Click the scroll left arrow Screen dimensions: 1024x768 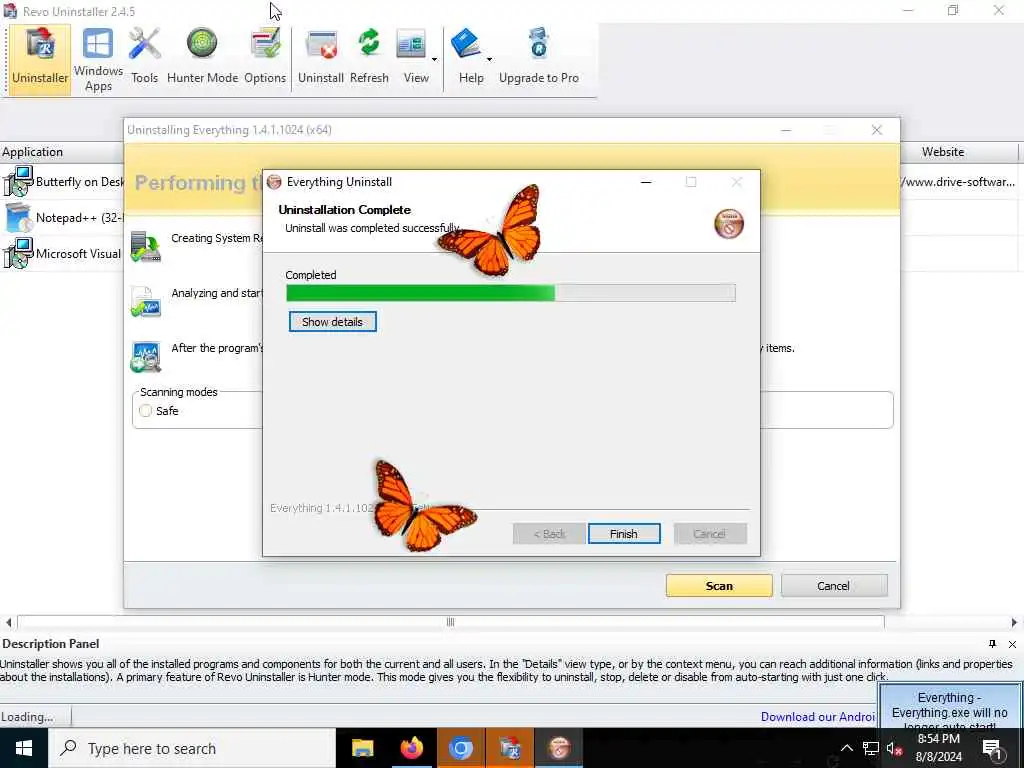[x=8, y=622]
